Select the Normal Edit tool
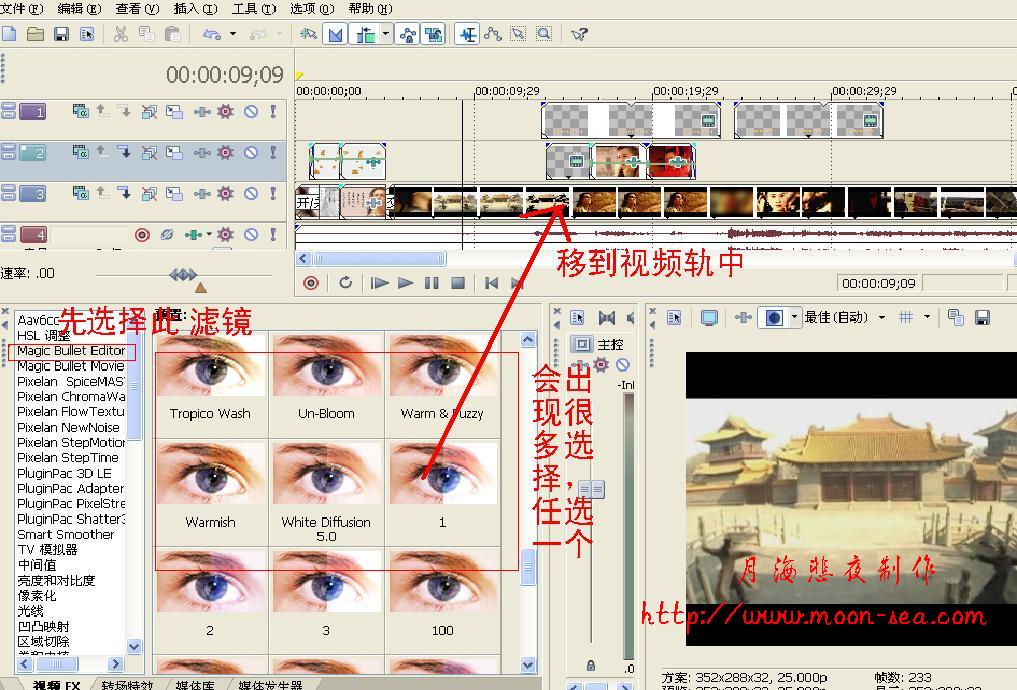 click(x=467, y=34)
